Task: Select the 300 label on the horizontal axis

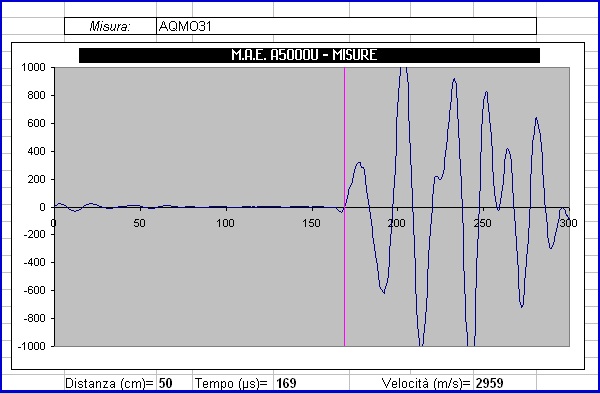Action: [568, 223]
